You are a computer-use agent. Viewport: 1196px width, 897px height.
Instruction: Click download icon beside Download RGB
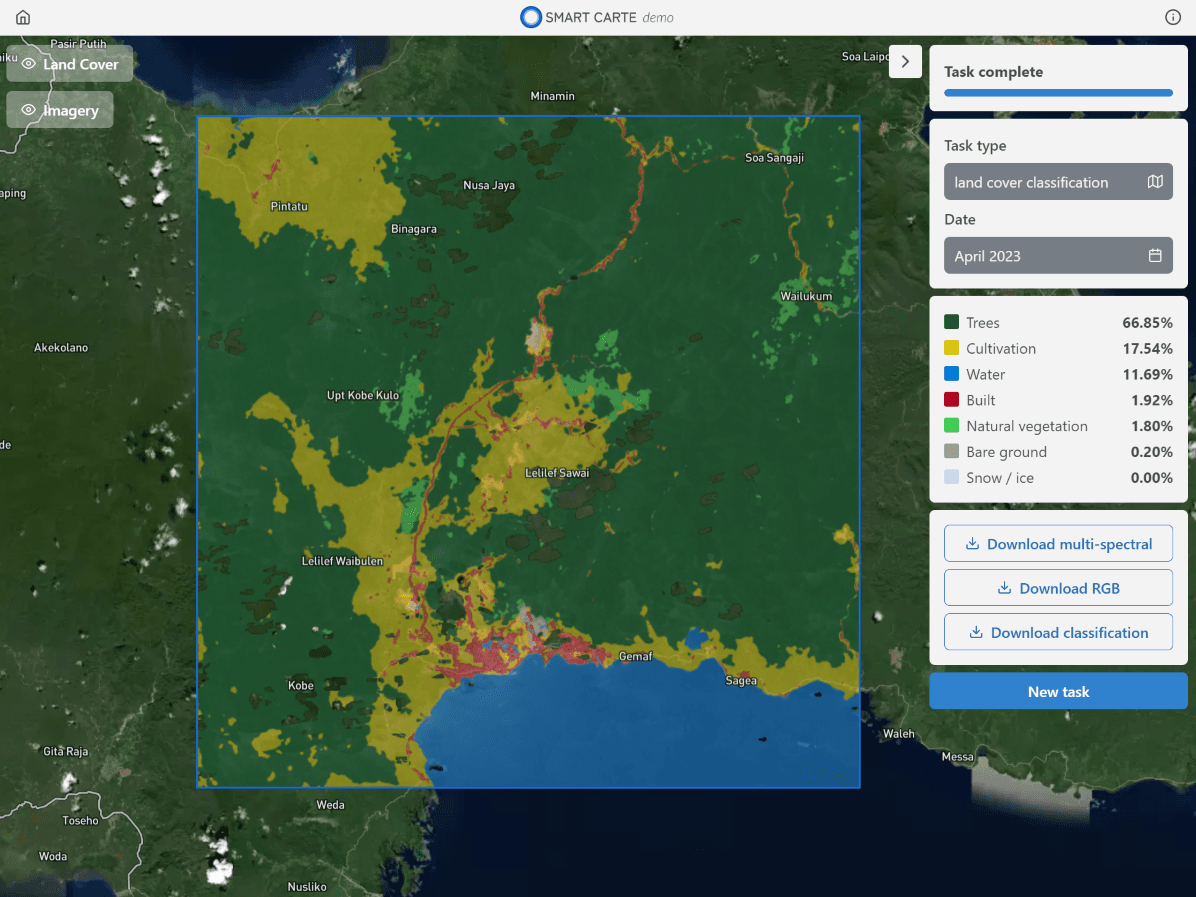coord(1004,588)
